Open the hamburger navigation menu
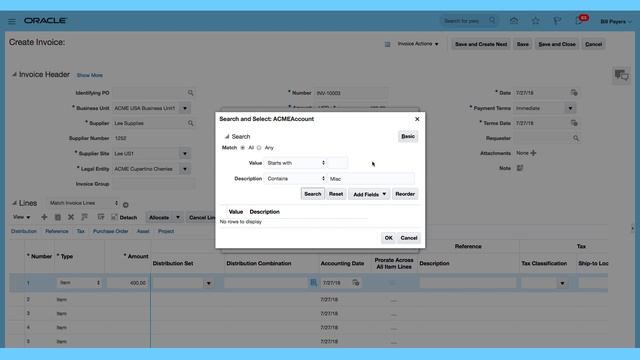Screen dimensions: 640x360 (x=12, y=21)
